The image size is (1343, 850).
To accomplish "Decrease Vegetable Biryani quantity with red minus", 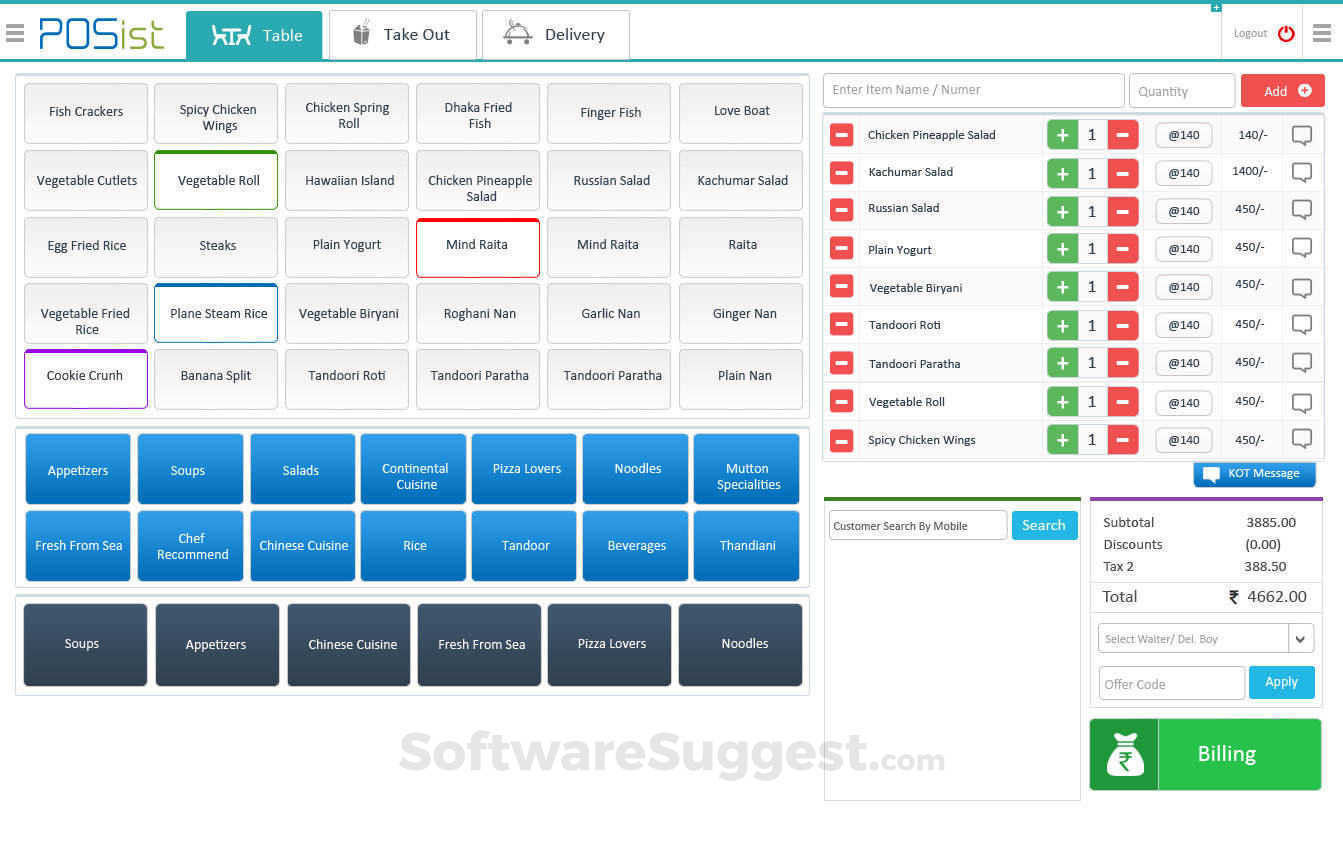I will tap(1122, 287).
